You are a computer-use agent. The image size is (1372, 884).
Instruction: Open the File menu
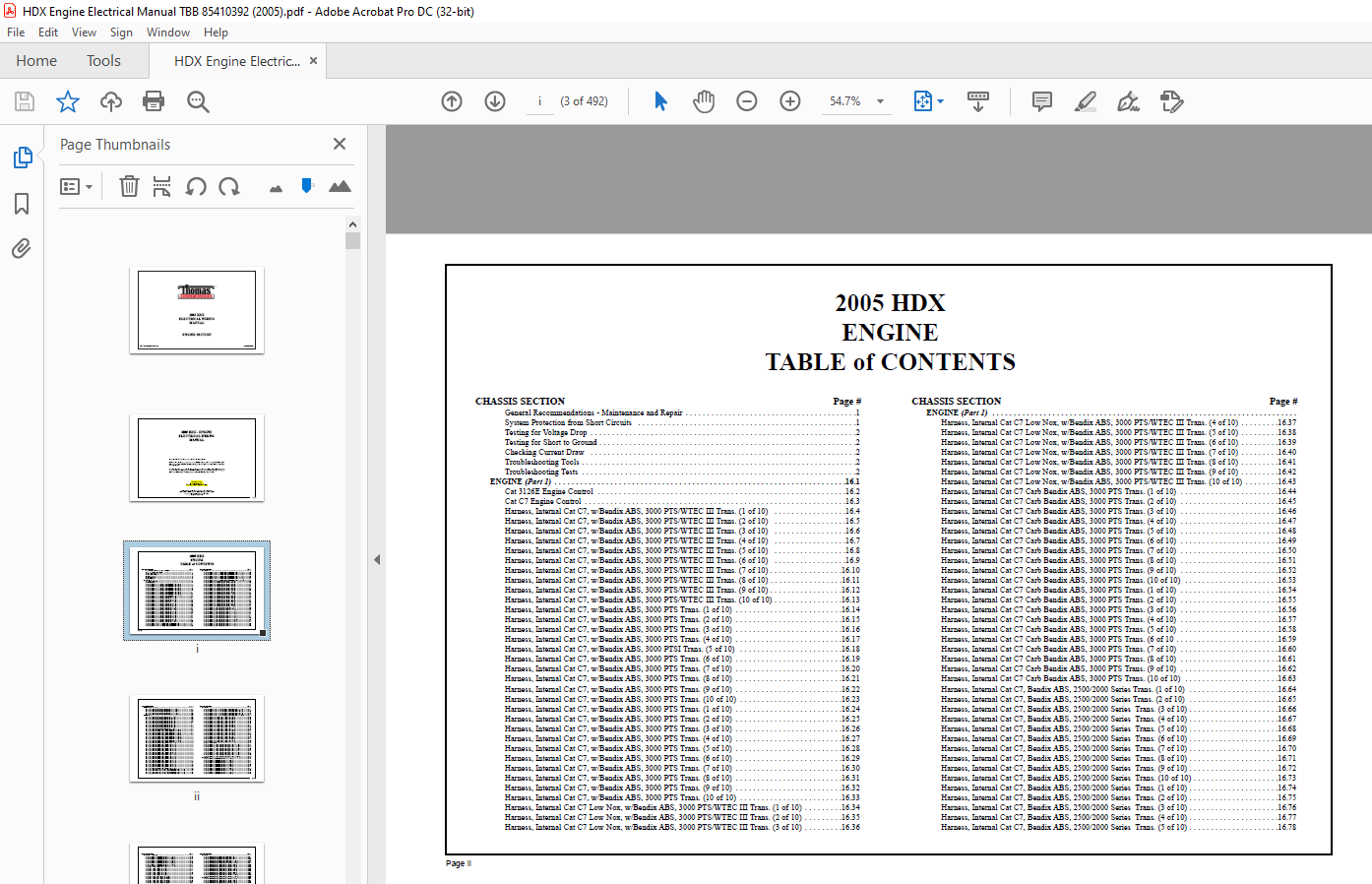[x=16, y=32]
